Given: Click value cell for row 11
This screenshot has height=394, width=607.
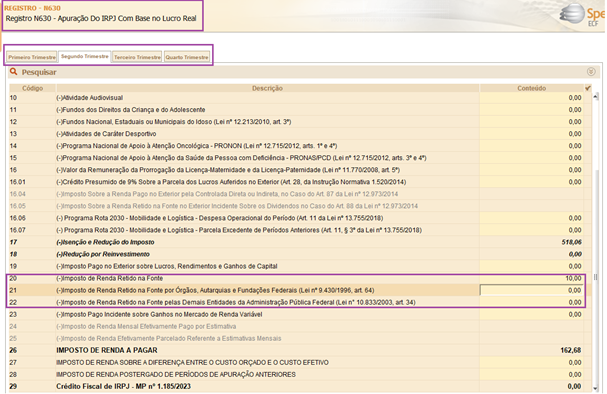Looking at the screenshot, I should click(532, 110).
